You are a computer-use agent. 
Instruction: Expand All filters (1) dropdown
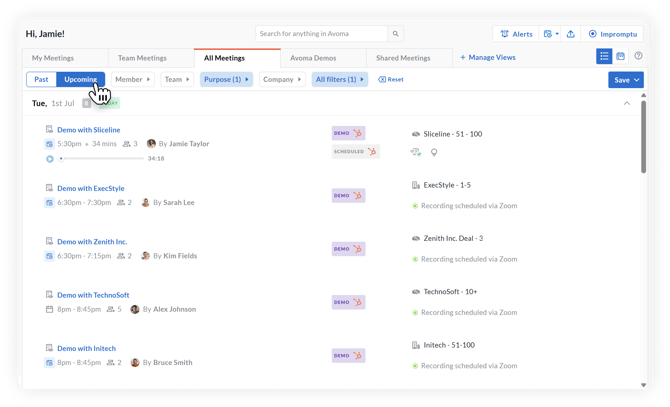tap(340, 79)
